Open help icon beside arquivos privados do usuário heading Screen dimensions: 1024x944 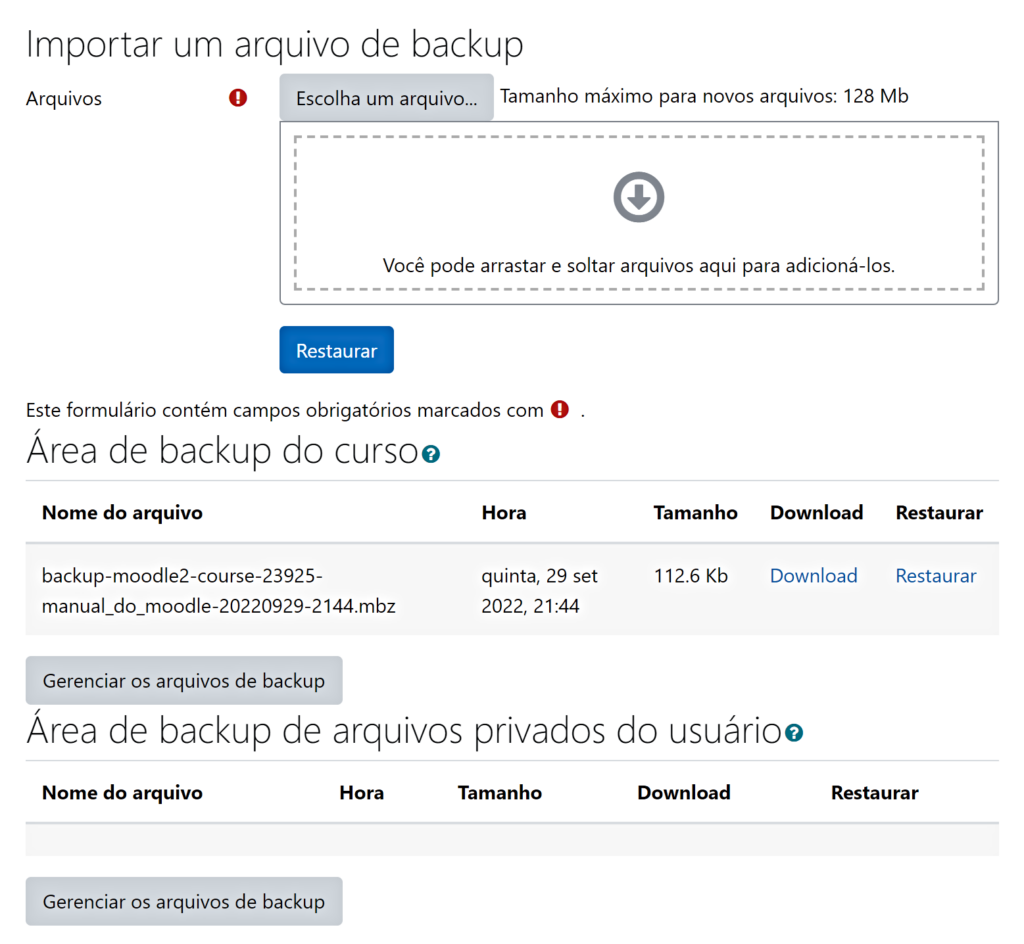click(x=793, y=733)
